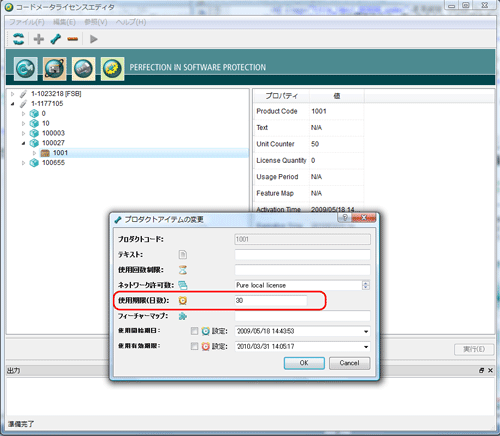Expand the 1001 product item node
Screen dimensions: 500x436
click(34, 153)
